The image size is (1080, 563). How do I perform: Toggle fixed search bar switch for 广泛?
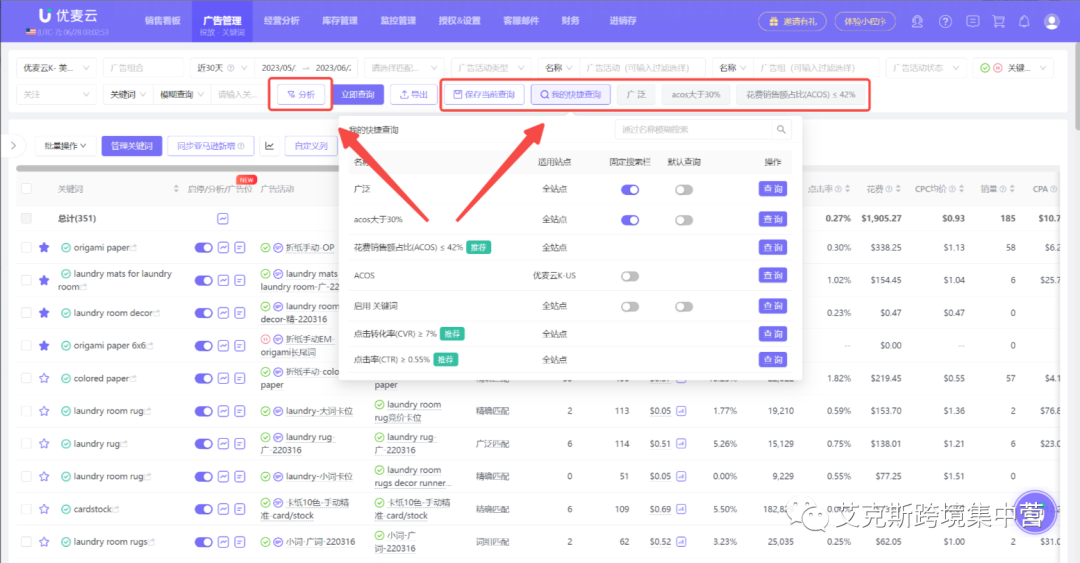630,190
